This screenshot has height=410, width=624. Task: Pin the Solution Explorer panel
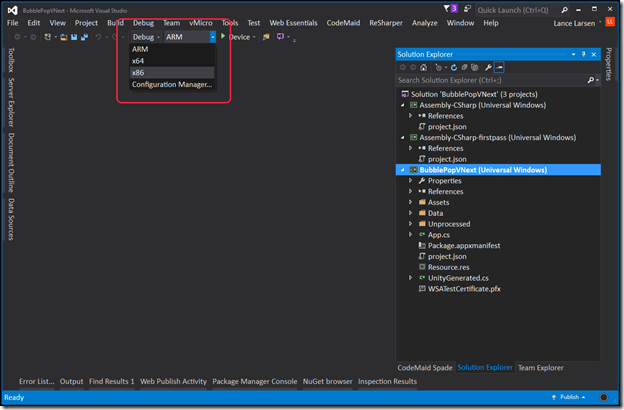coord(584,55)
